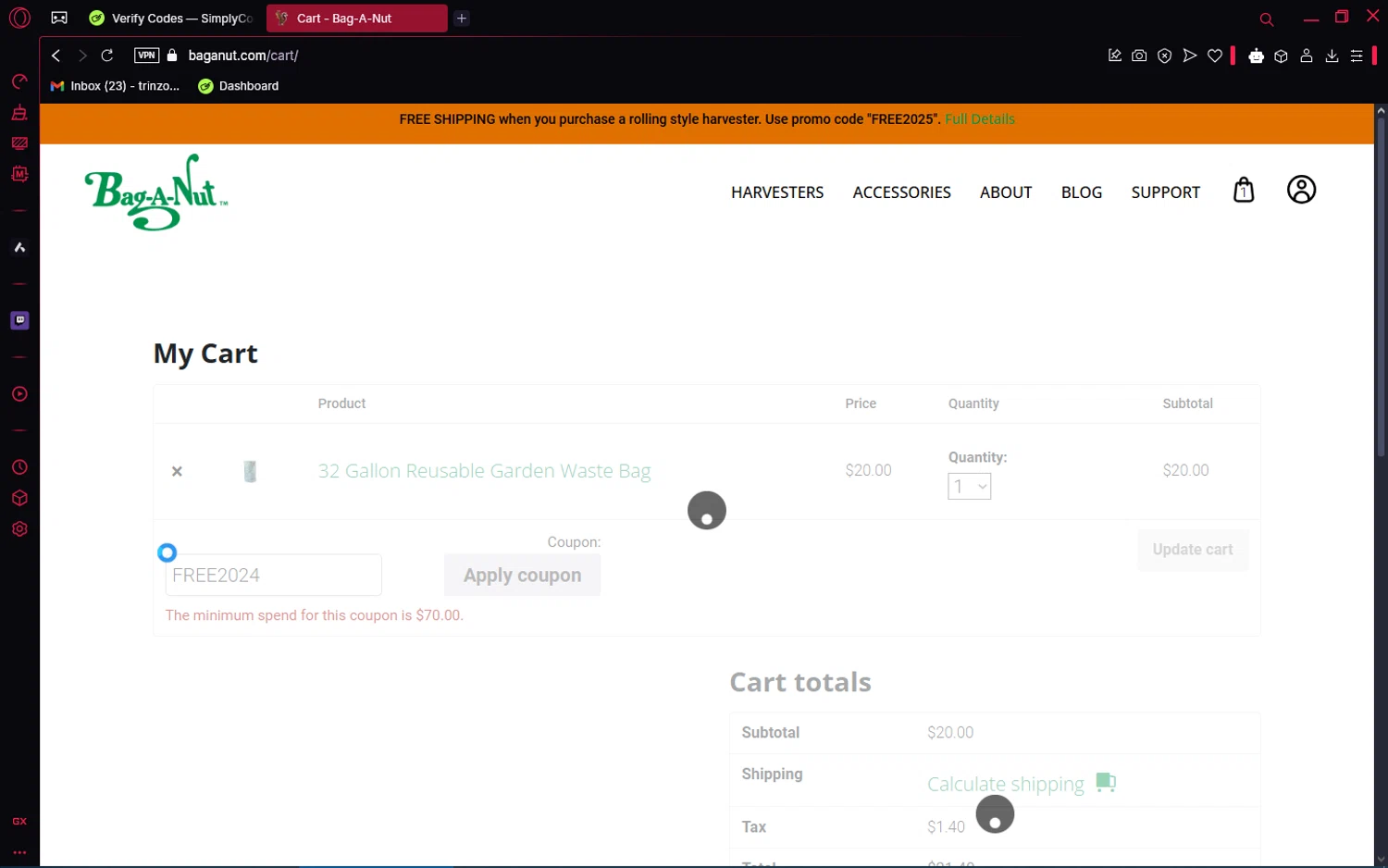
Task: Open History clock icon in sidebar
Action: [19, 467]
